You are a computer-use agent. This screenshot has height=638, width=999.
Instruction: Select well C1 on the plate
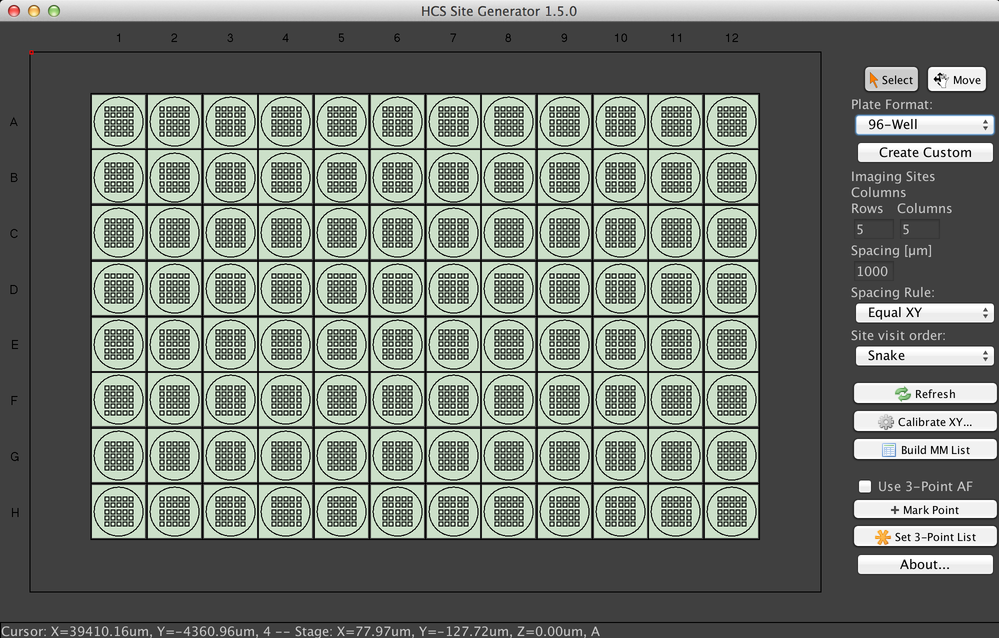119,233
